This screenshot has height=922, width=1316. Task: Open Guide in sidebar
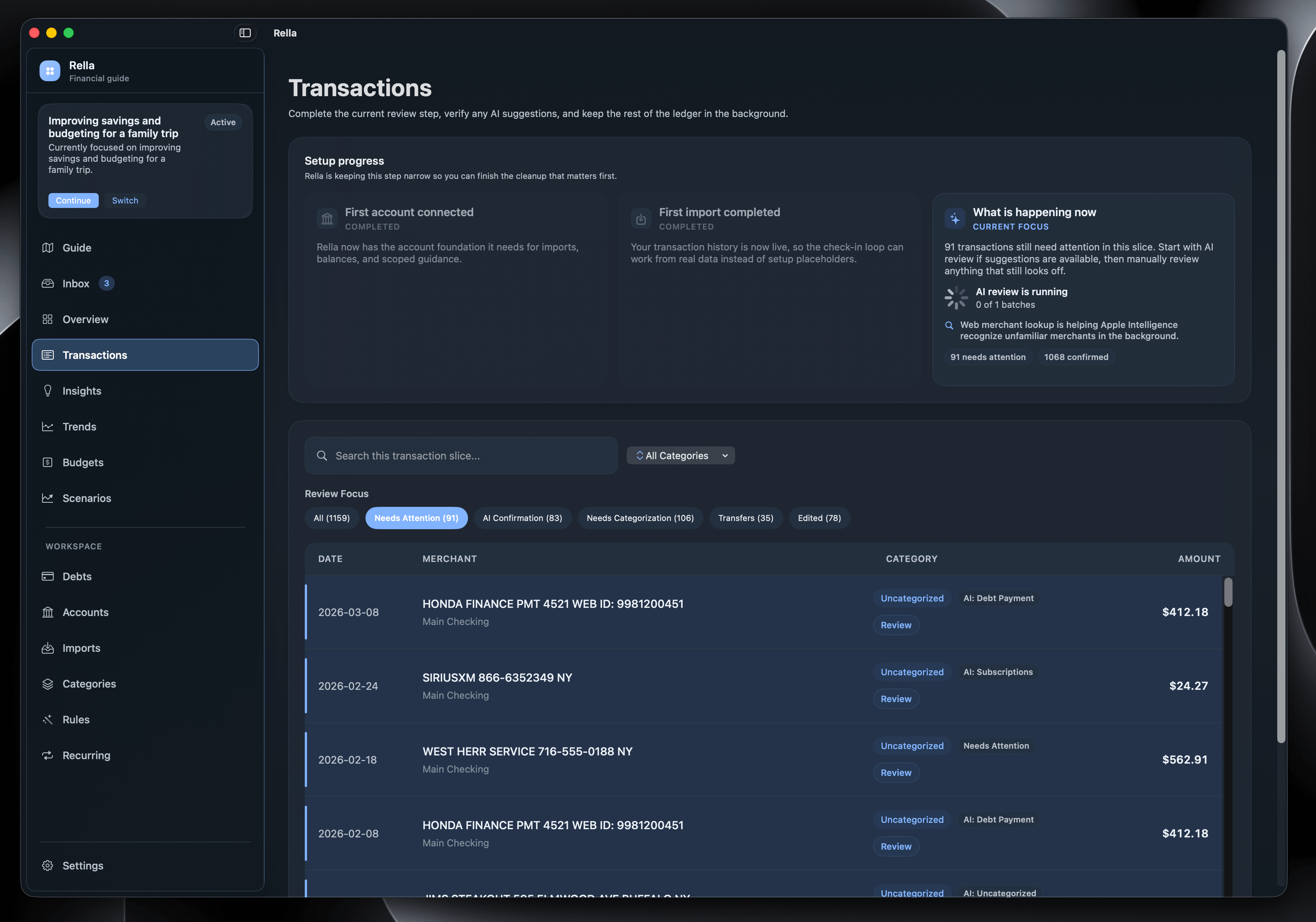[x=145, y=248]
